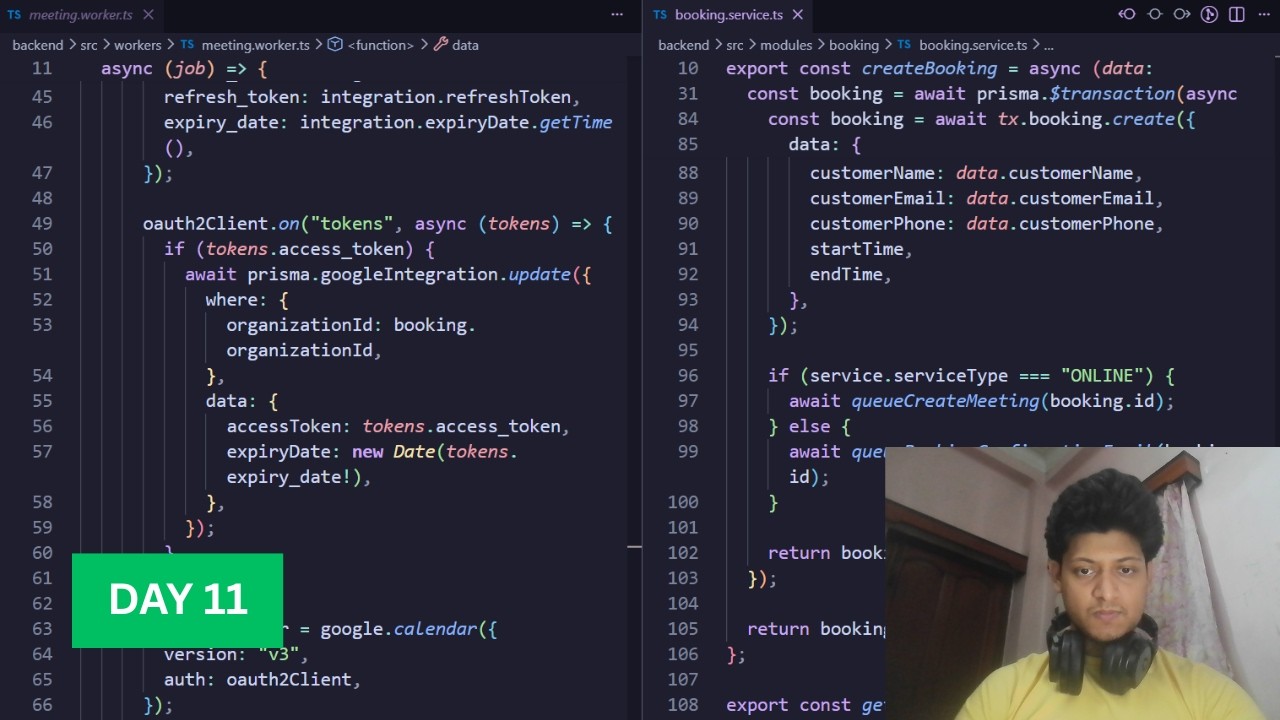
Task: Close the meeting.worker.ts tab
Action: click(148, 15)
